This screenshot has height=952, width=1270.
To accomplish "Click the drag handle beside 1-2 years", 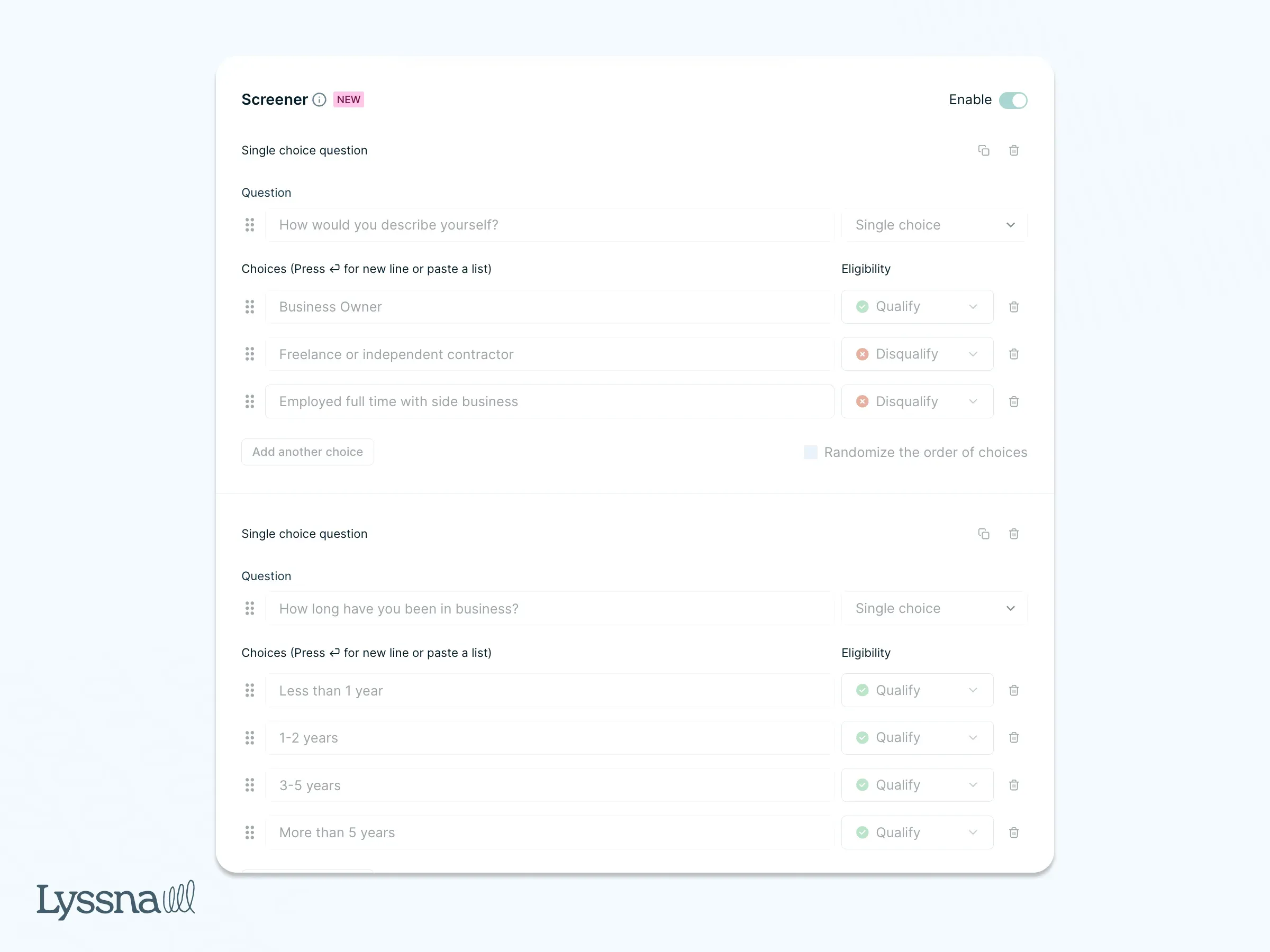I will coord(250,738).
